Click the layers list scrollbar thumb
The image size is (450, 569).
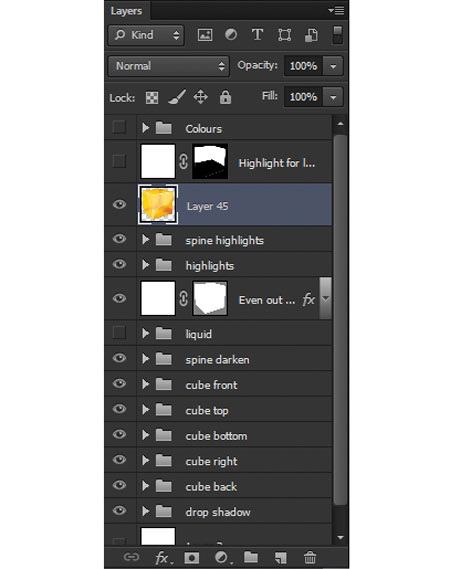tap(340, 319)
